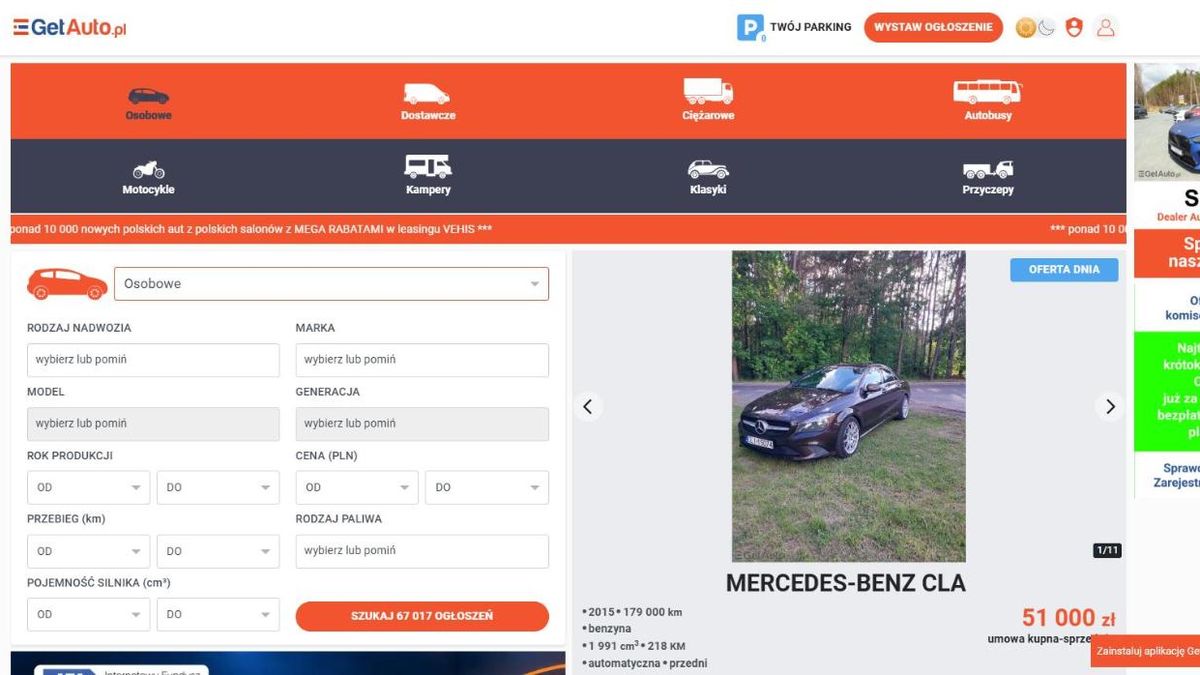Open the RODZAJ NADWOZIA select field
1200x675 pixels.
click(x=153, y=360)
